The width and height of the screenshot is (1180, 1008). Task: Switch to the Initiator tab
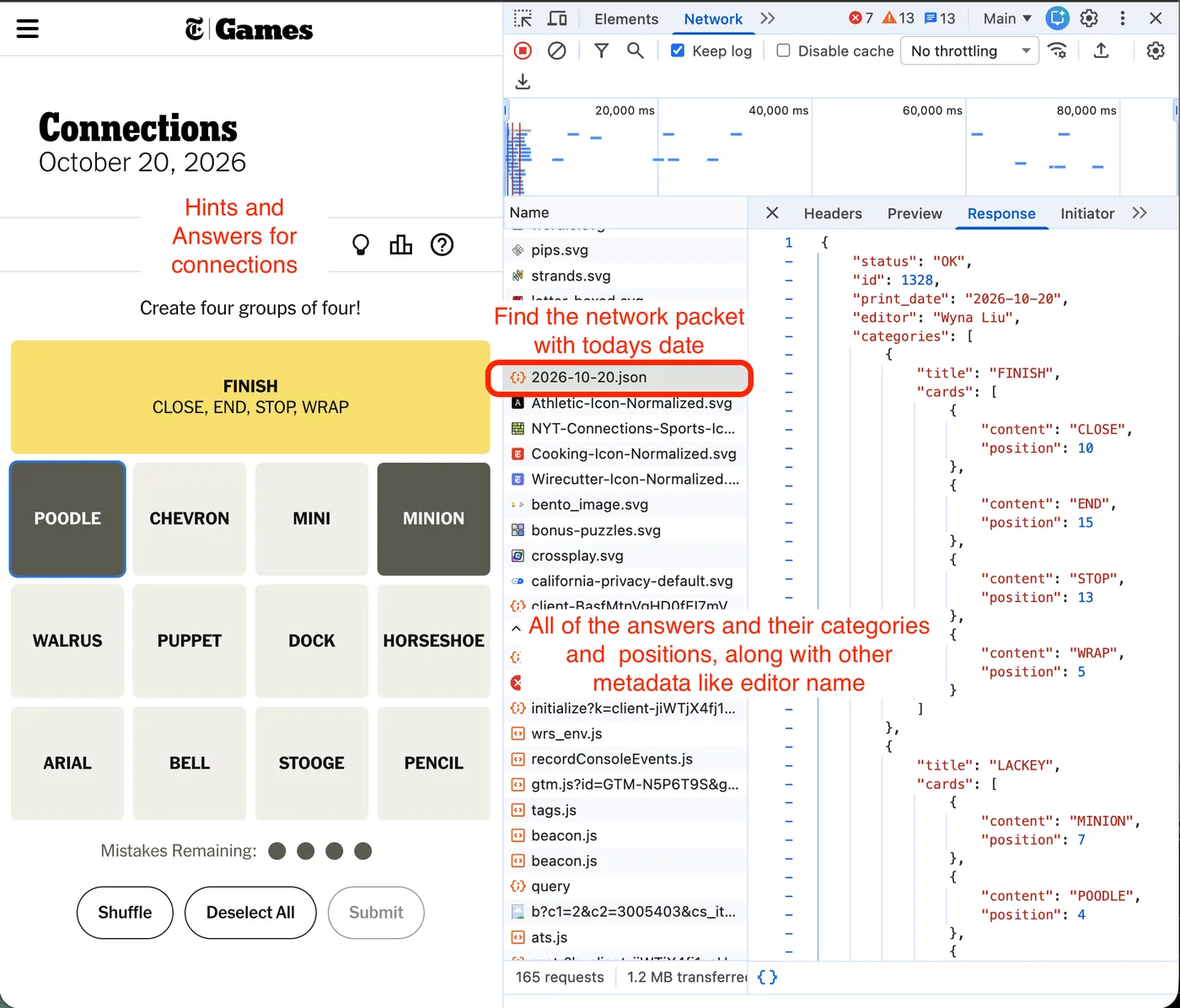click(1087, 213)
